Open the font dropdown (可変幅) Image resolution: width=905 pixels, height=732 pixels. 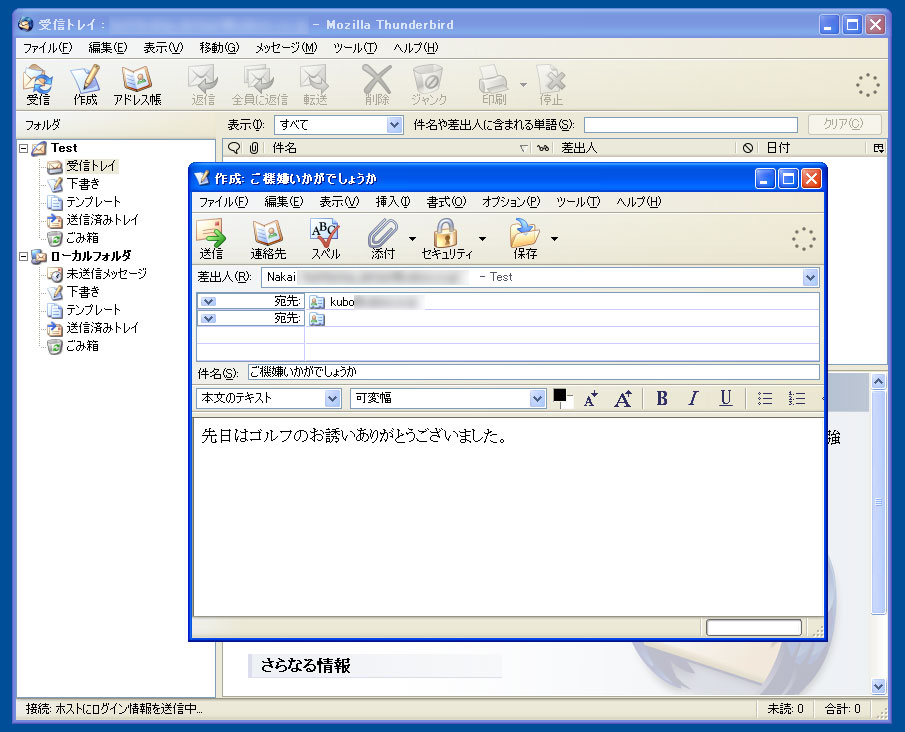tap(537, 398)
